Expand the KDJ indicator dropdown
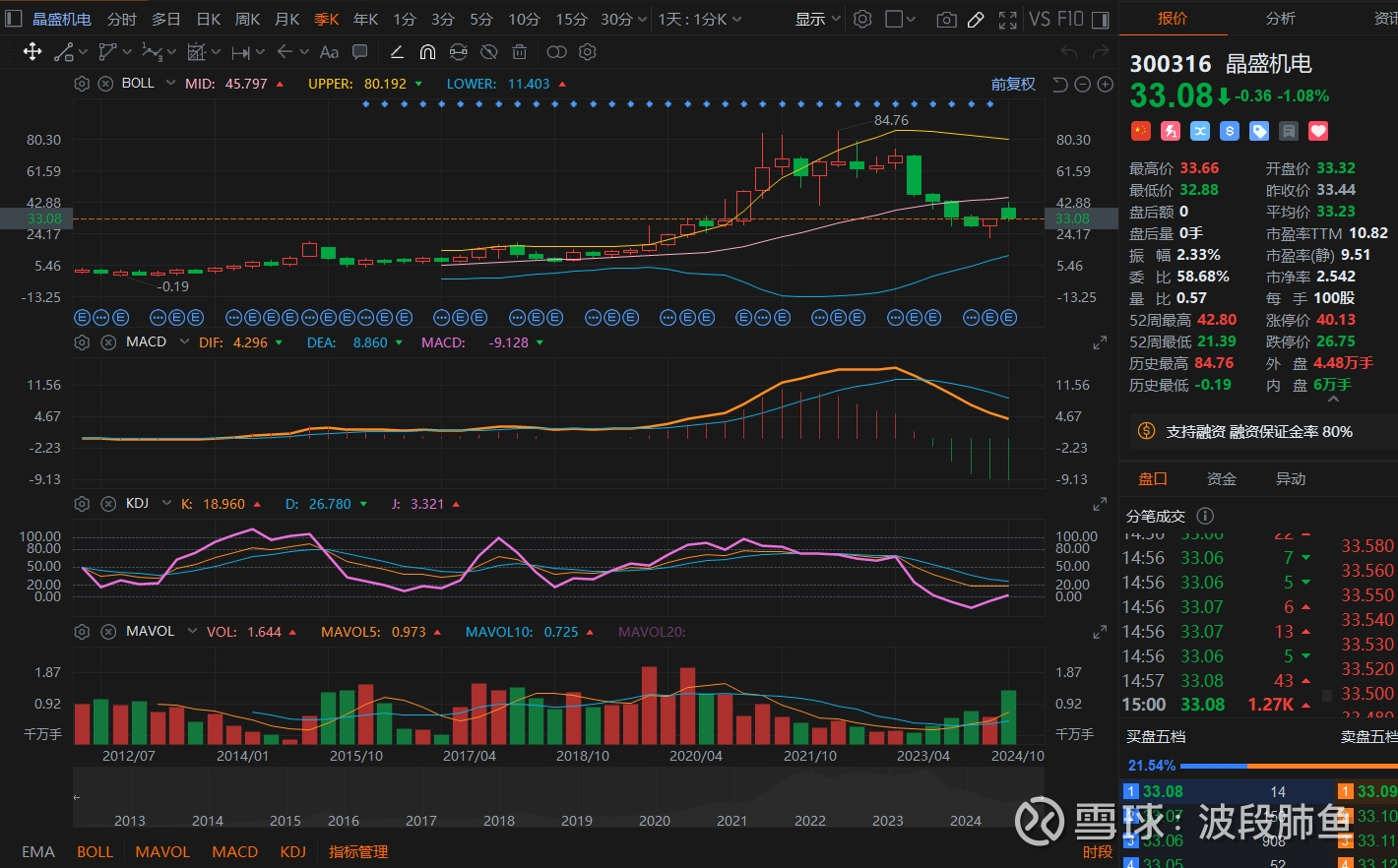Screen dimensions: 1398x868 coord(165,504)
